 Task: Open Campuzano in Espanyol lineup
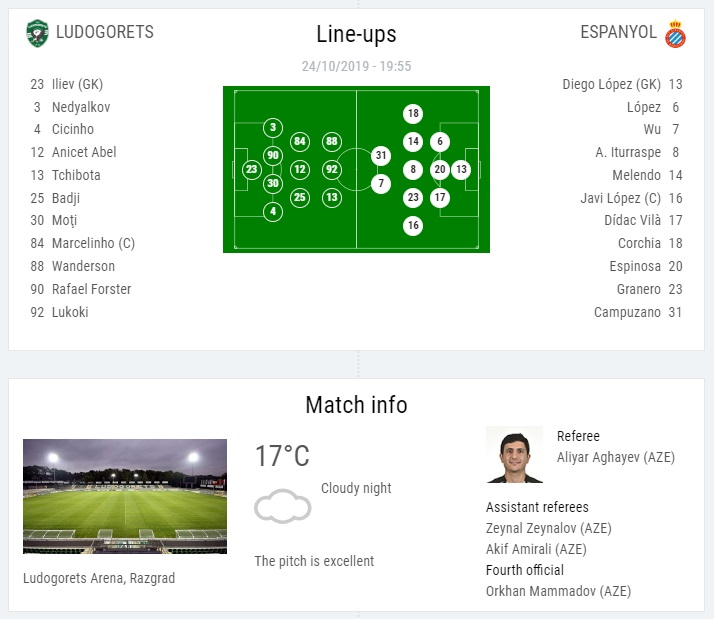tap(638, 312)
